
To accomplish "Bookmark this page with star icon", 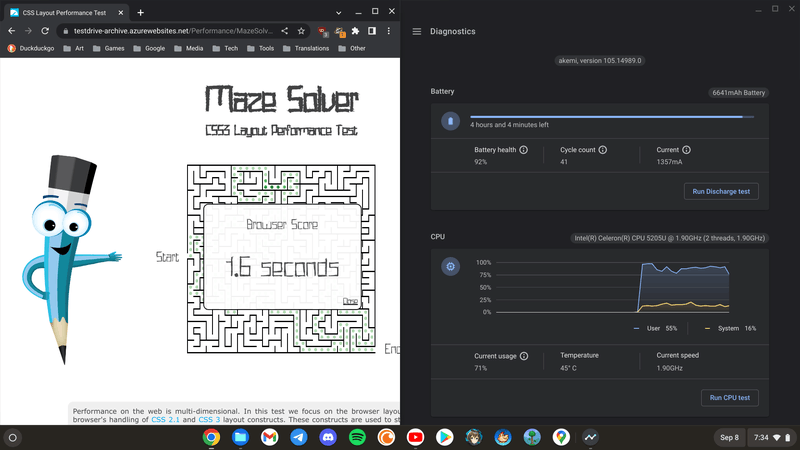I will 301,31.
